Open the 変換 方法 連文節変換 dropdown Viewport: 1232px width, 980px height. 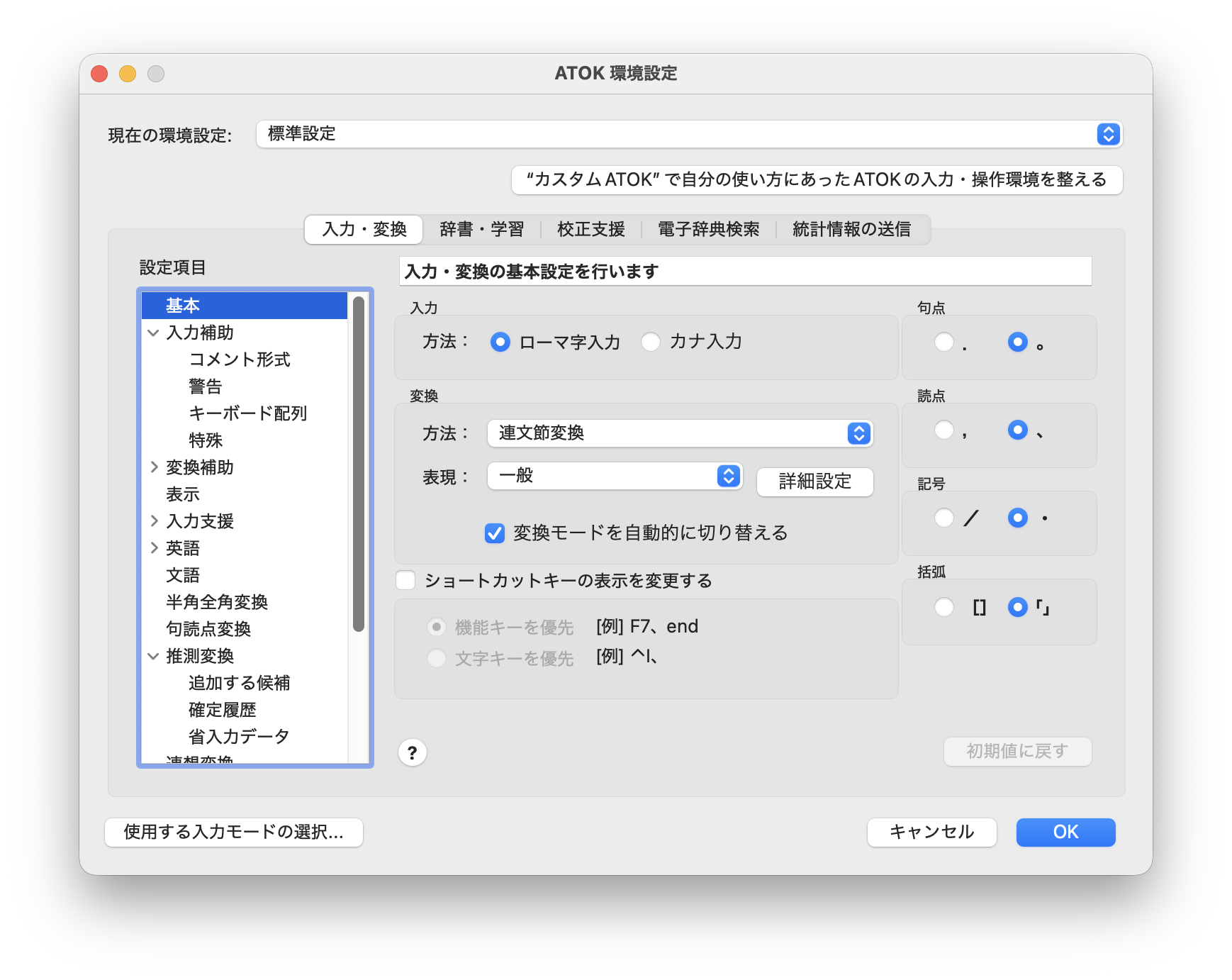(858, 433)
